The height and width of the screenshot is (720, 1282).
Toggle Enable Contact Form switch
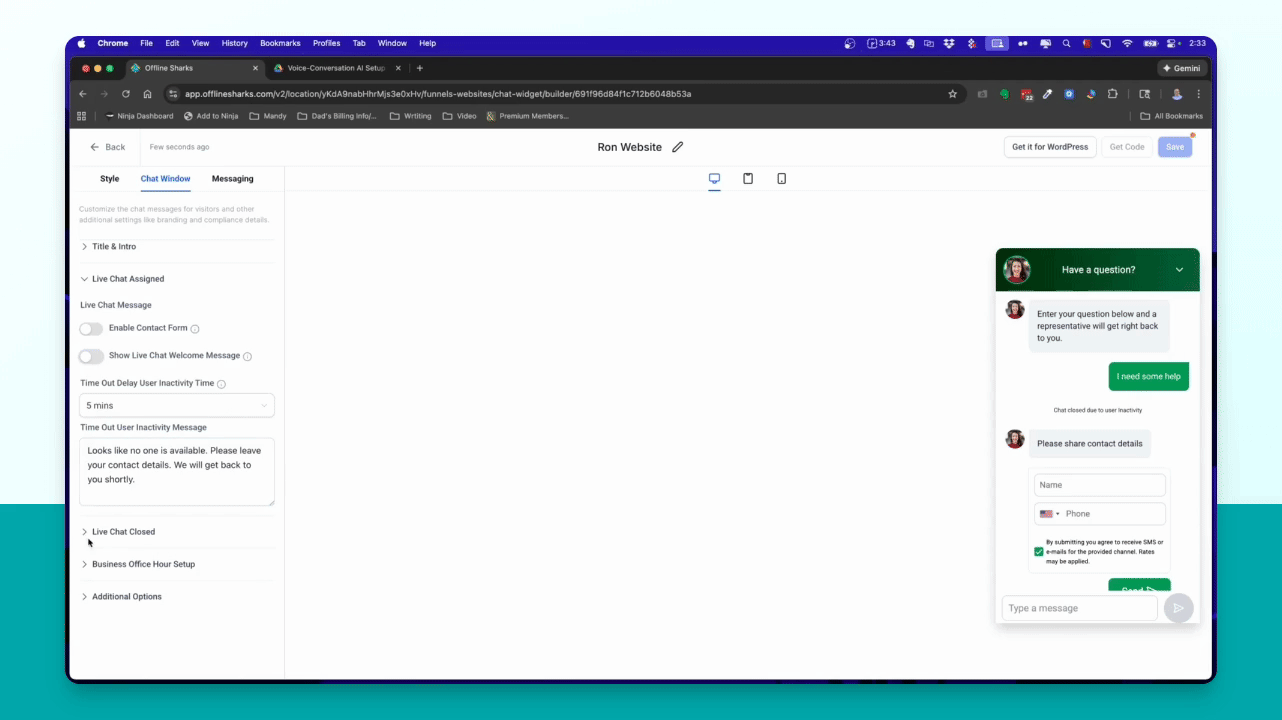[91, 329]
